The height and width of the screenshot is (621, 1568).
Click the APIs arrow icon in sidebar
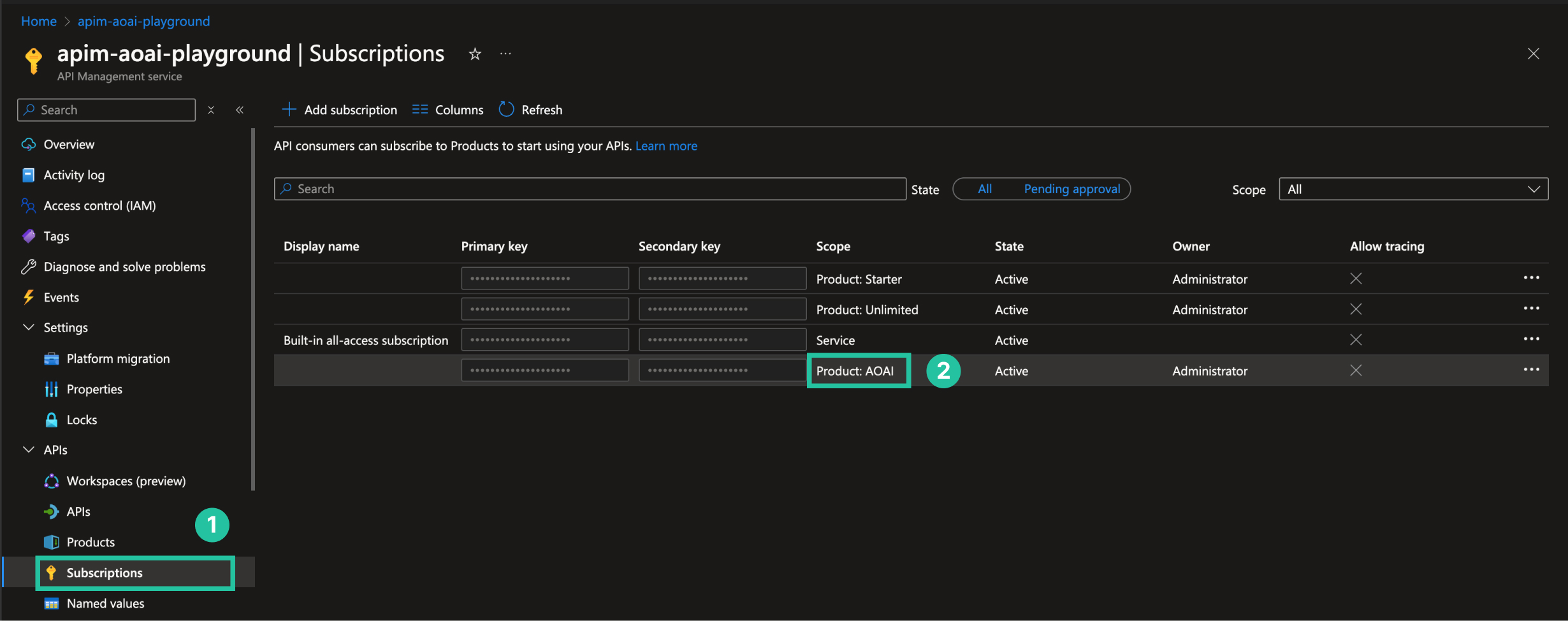pyautogui.click(x=52, y=511)
